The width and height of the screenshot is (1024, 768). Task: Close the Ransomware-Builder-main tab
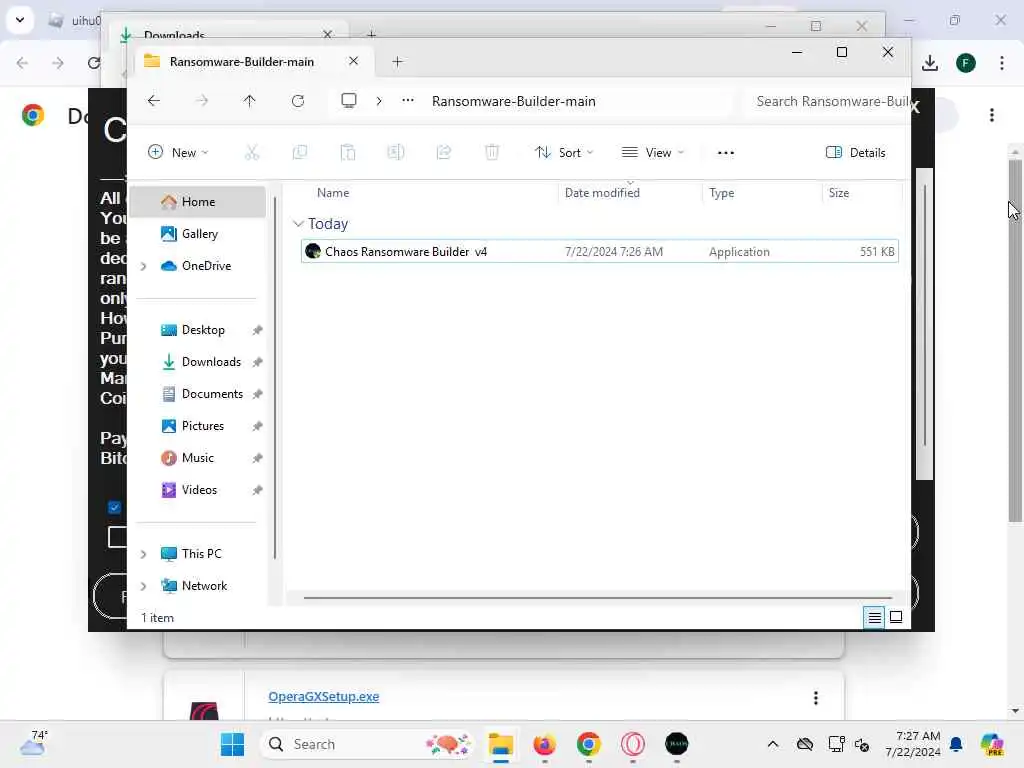click(353, 61)
